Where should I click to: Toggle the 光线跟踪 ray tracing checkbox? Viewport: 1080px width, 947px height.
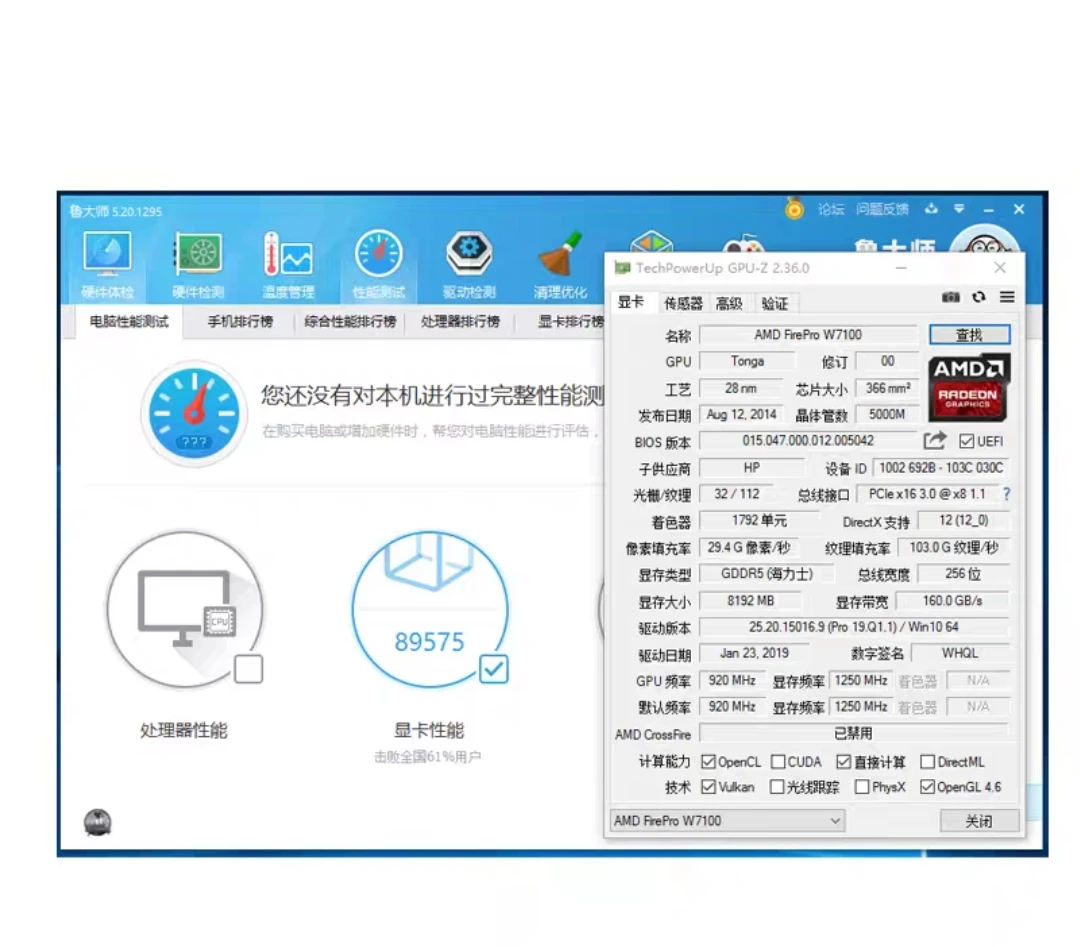777,787
